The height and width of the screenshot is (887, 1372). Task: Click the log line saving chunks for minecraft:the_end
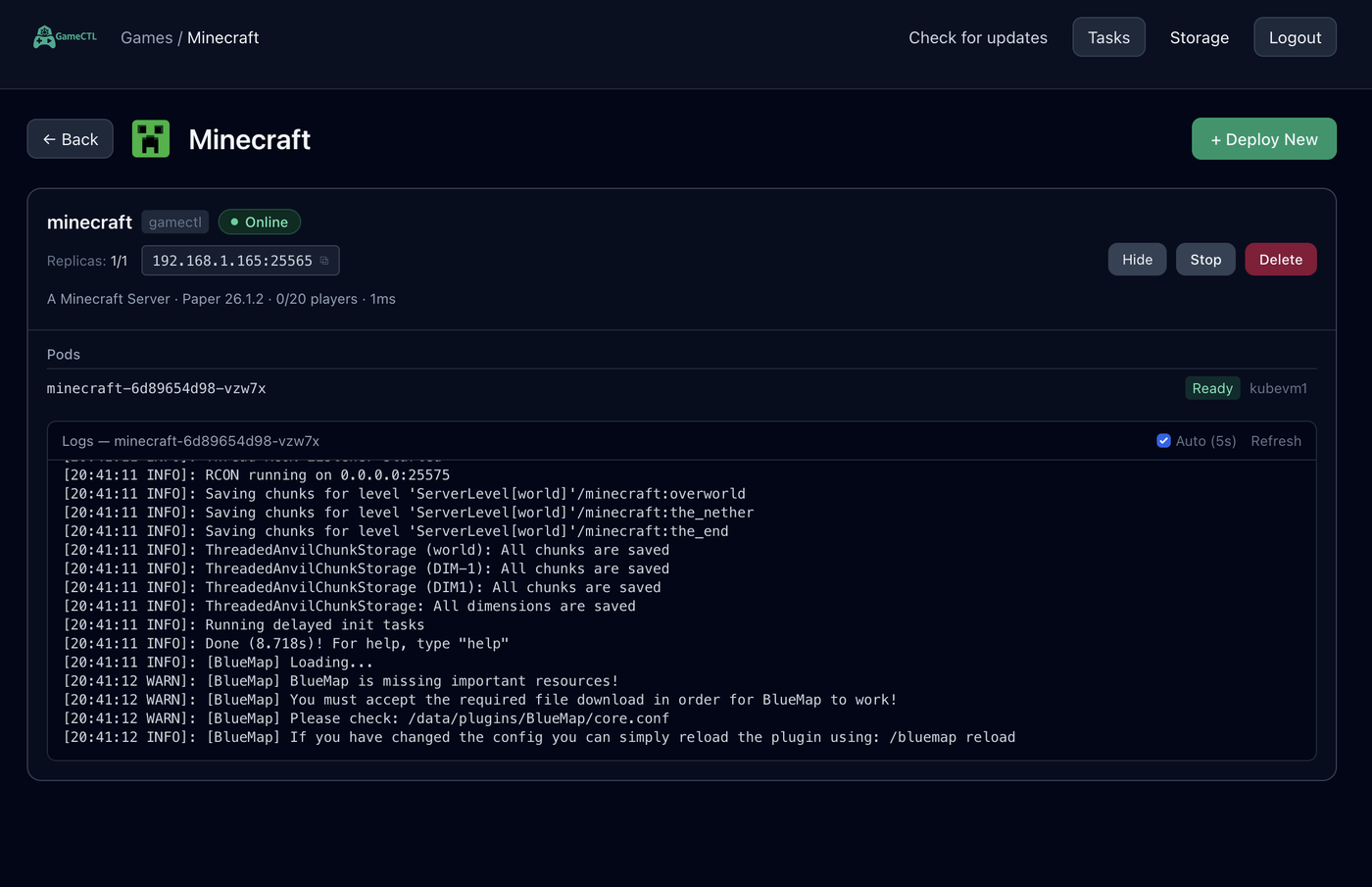(x=396, y=531)
